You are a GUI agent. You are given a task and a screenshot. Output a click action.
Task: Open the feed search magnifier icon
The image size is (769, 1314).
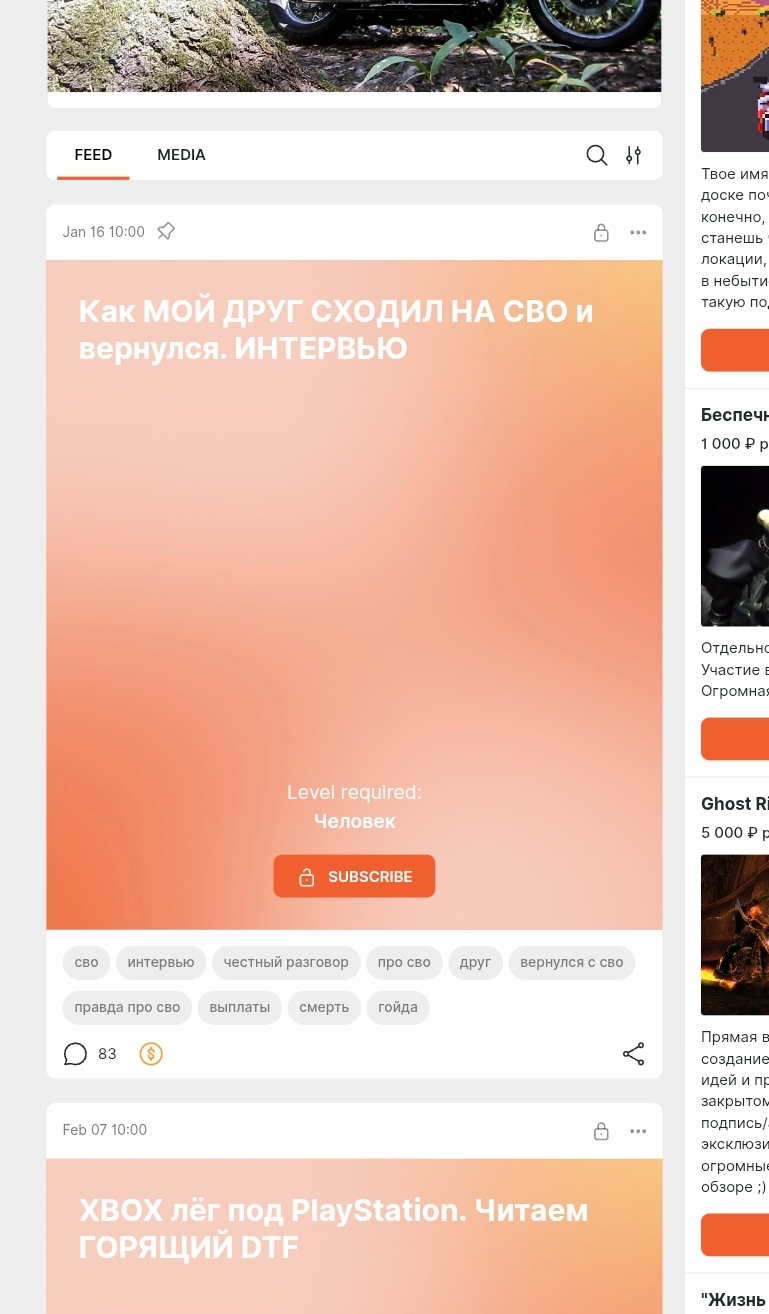point(596,155)
